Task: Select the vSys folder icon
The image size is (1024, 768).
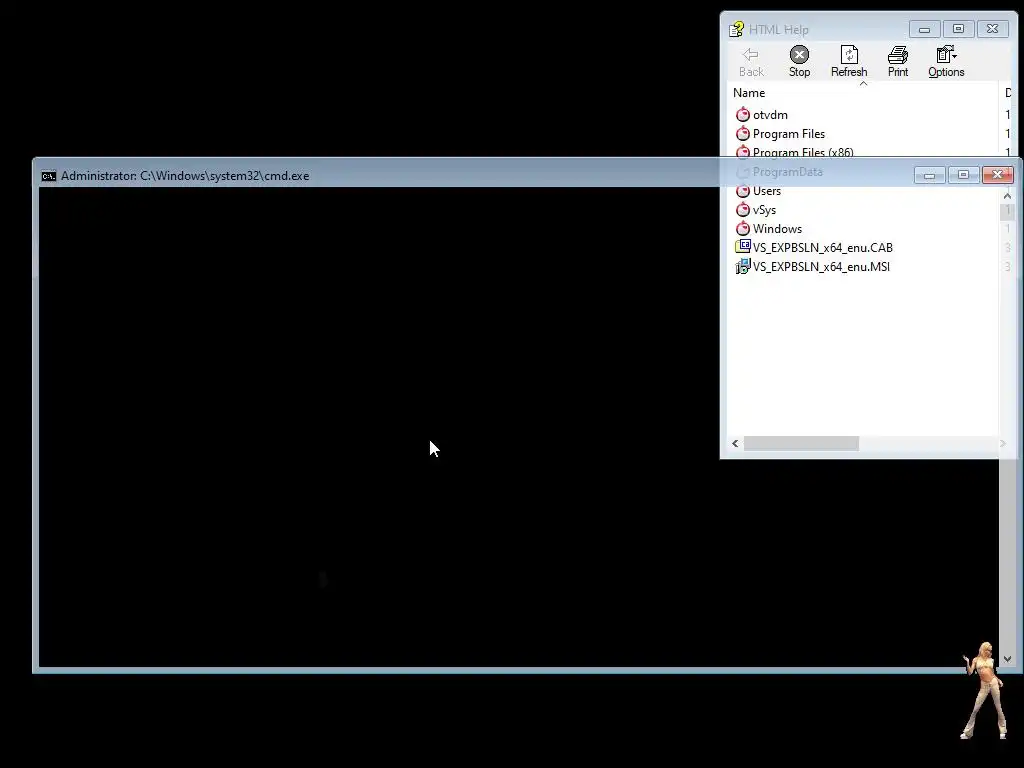Action: click(743, 210)
